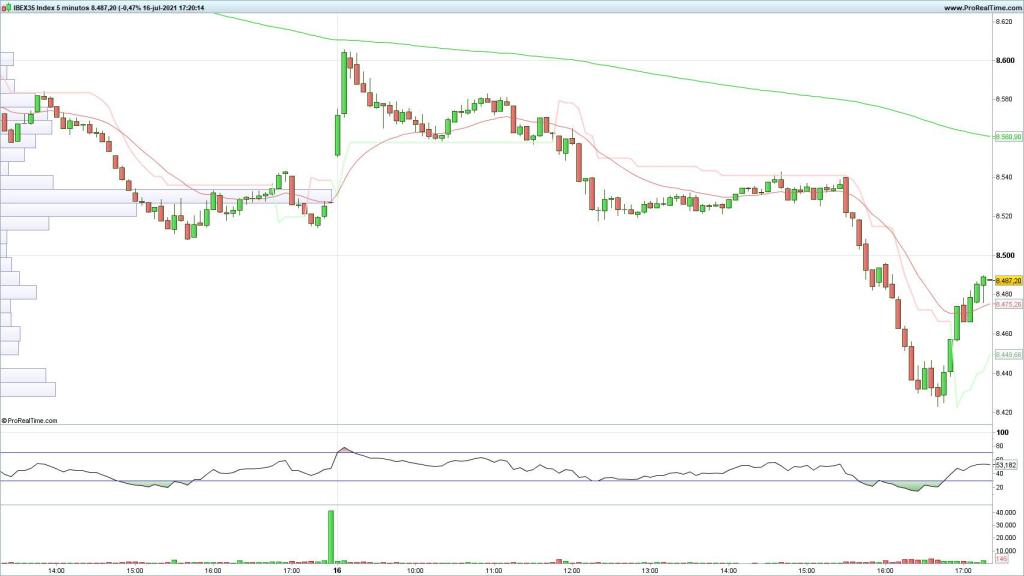The image size is (1024, 576).
Task: Click the 40.000 label on volume axis
Action: 1007,513
